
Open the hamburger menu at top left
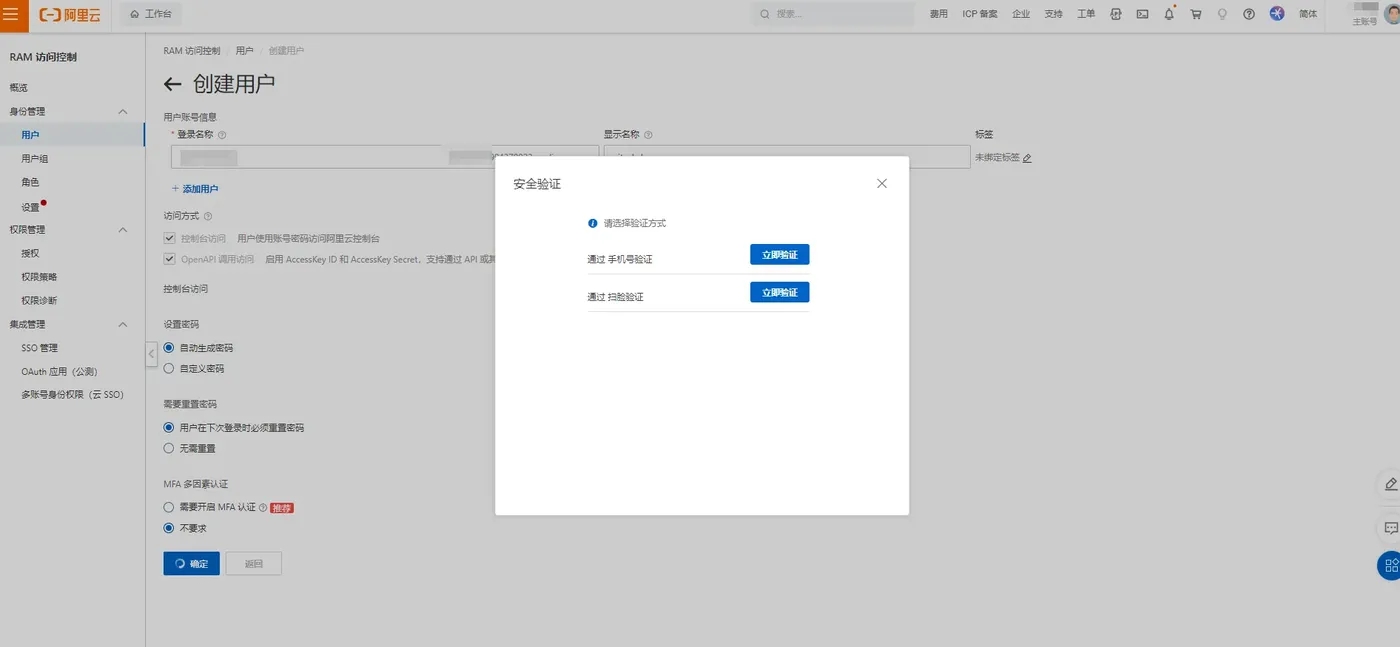[x=10, y=14]
